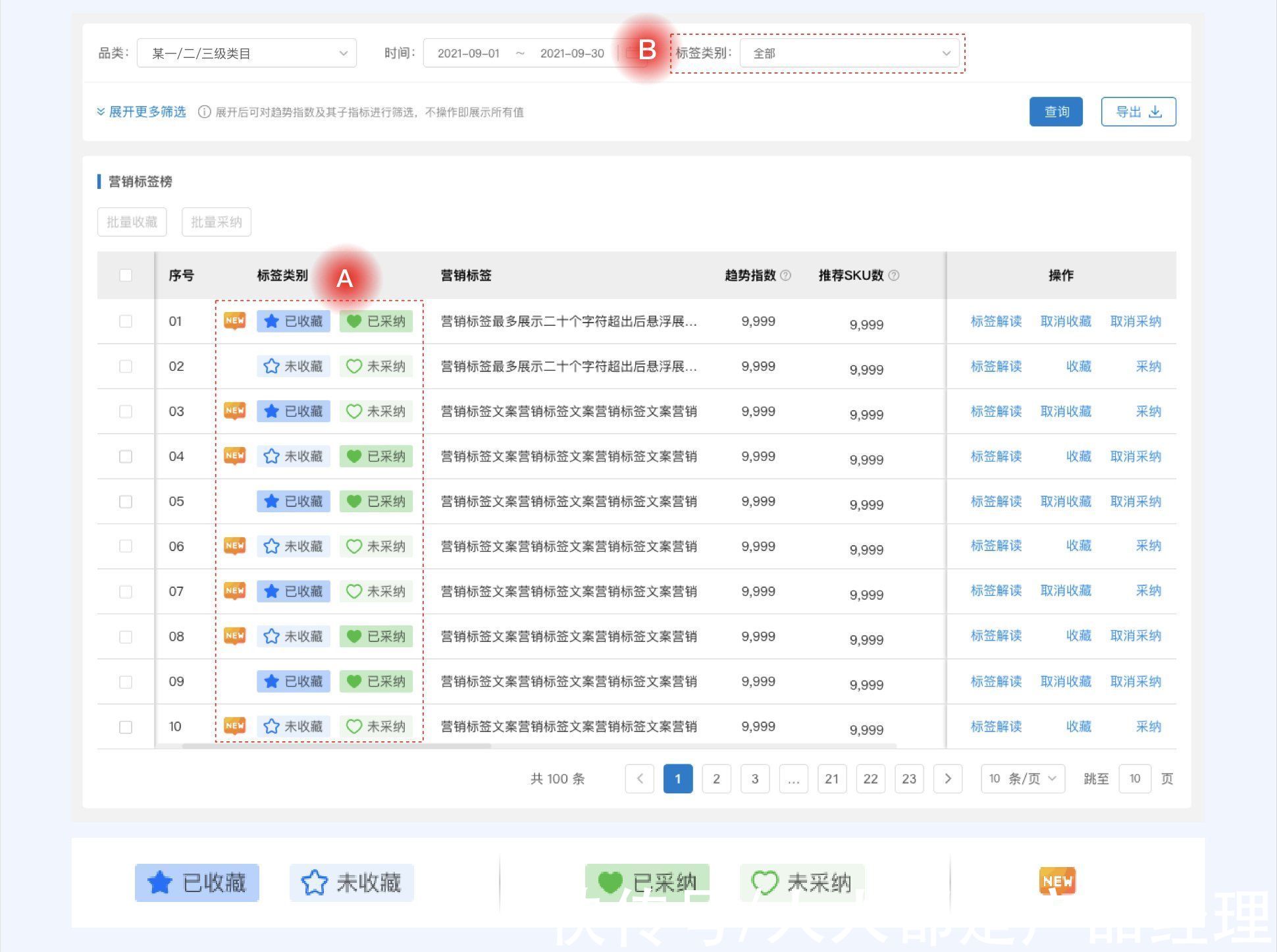Click the NEW badge icon in row 01
The width and height of the screenshot is (1277, 952).
point(235,321)
